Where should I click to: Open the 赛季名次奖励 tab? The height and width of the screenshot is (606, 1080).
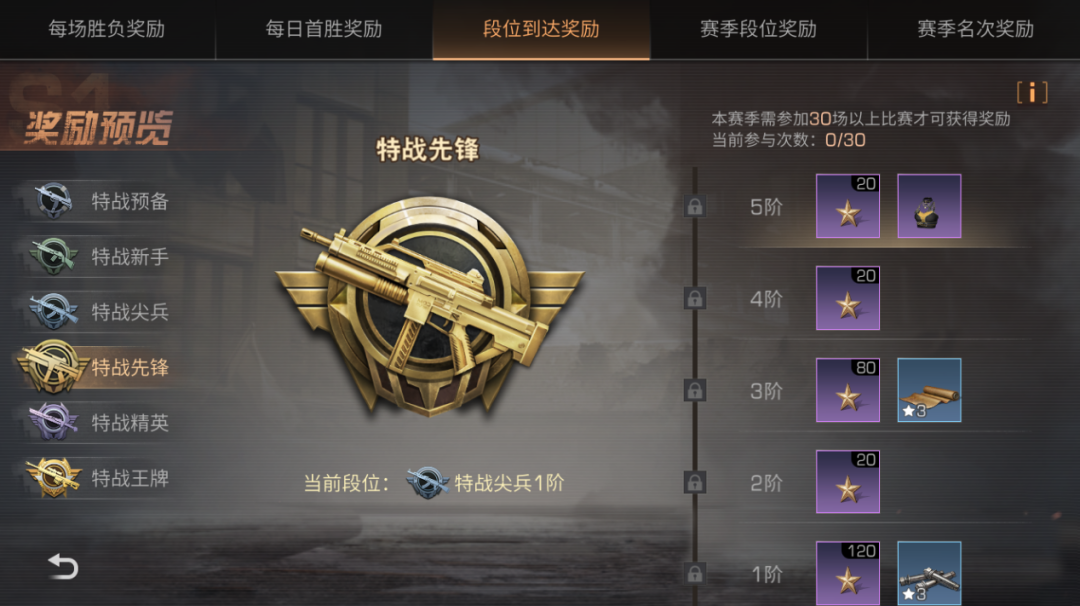point(975,29)
